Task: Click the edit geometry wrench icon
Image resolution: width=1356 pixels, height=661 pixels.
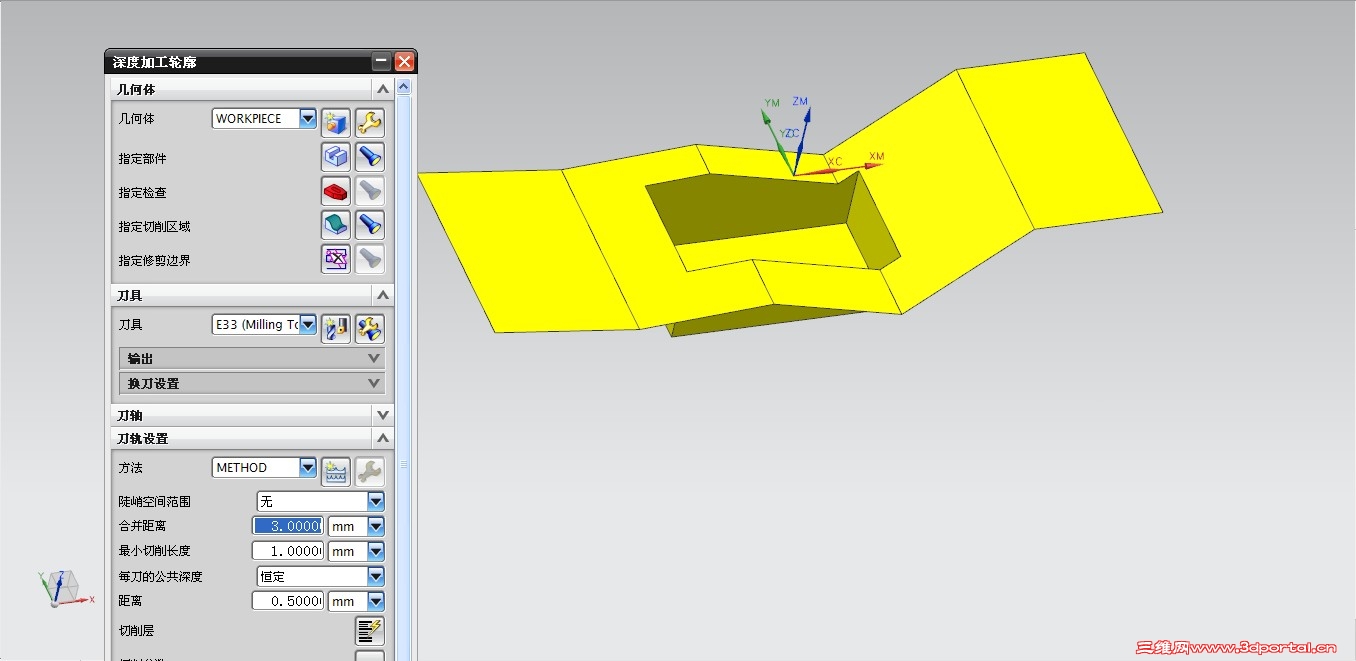Action: (x=370, y=123)
